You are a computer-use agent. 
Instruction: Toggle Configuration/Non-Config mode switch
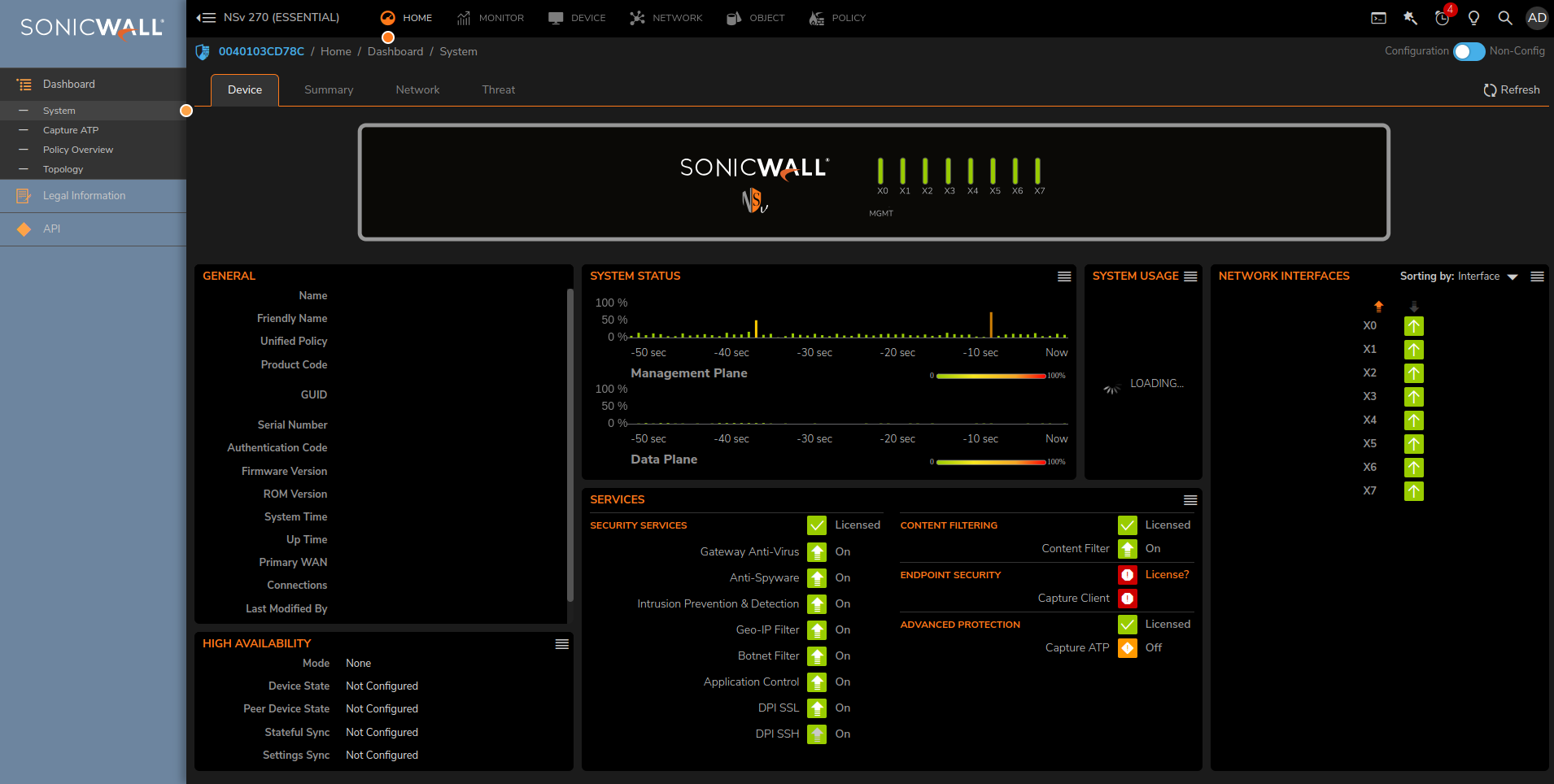[x=1469, y=51]
